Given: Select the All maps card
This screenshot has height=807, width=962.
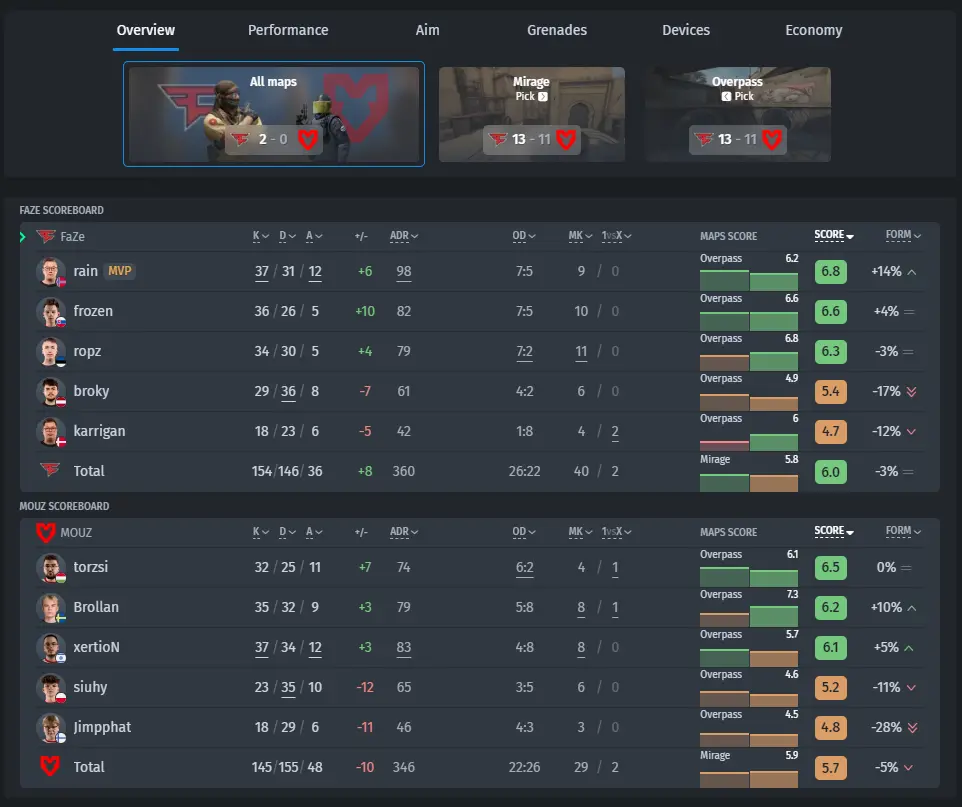Looking at the screenshot, I should coord(274,114).
